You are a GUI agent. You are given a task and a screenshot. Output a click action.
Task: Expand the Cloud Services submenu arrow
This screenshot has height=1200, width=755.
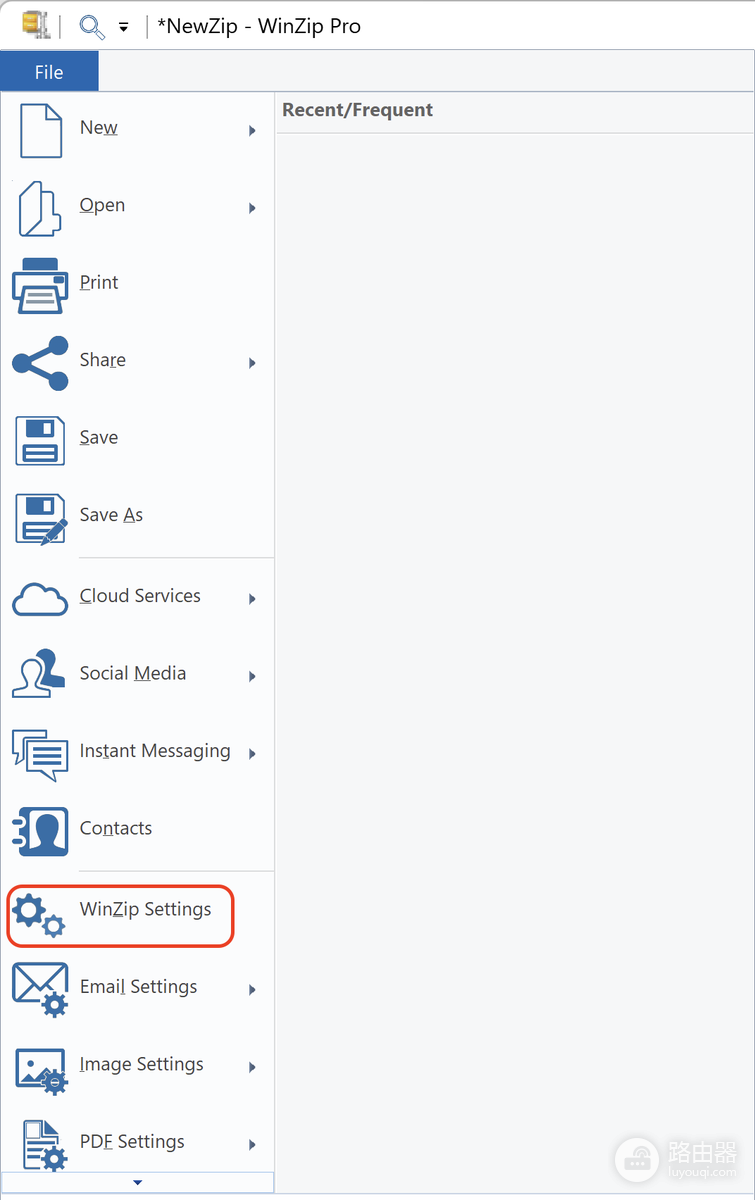click(252, 599)
